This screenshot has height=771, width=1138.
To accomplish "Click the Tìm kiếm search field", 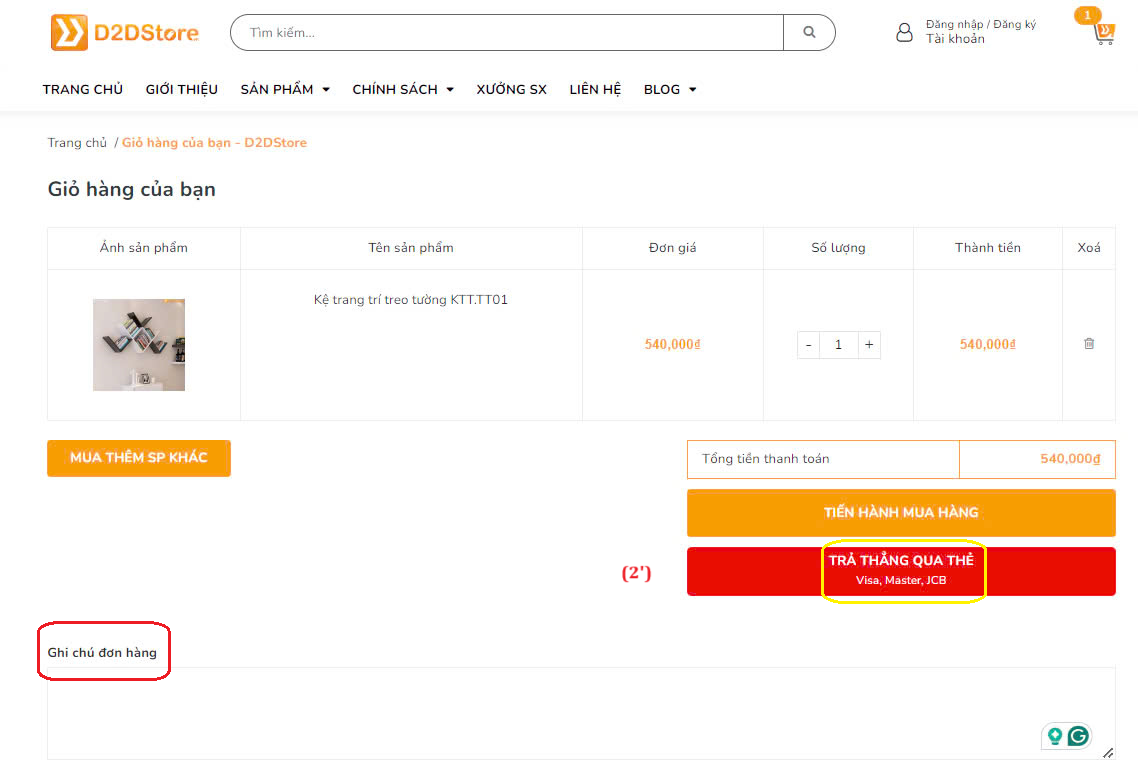I will (507, 33).
